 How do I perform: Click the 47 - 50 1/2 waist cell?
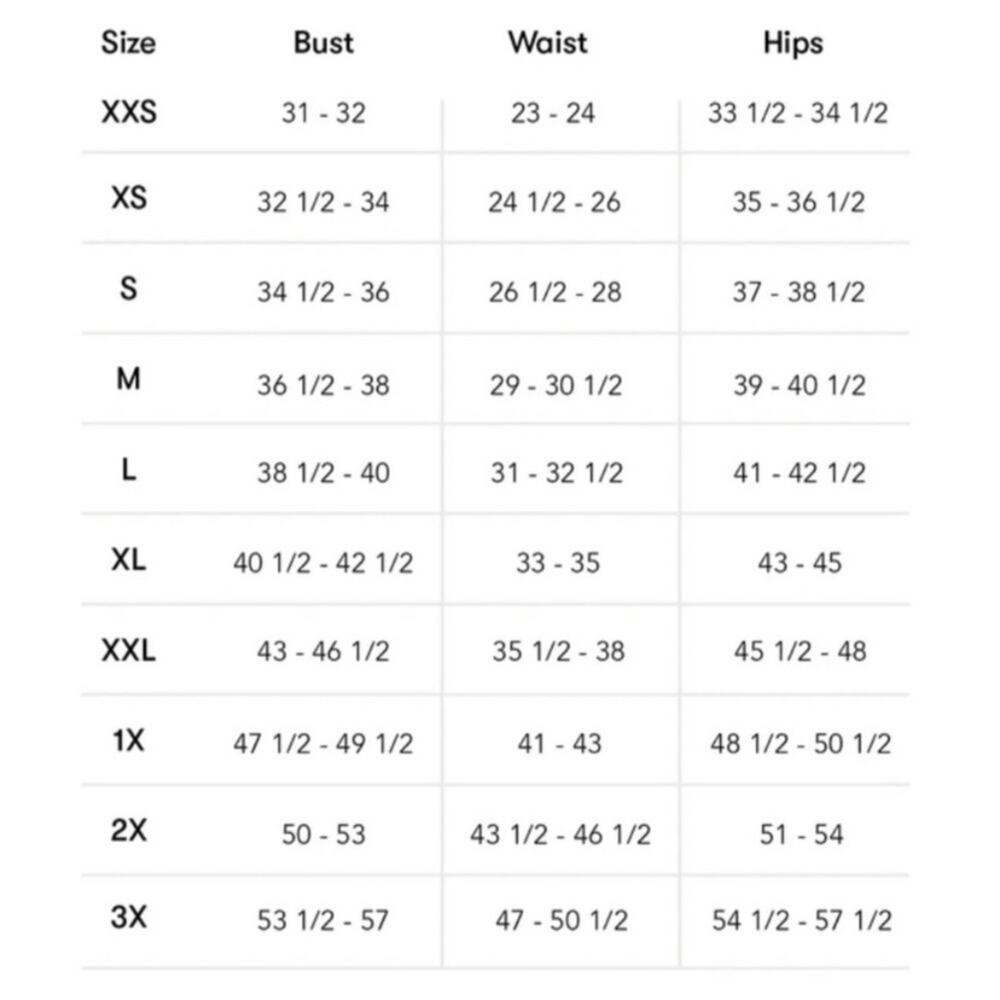[x=561, y=920]
